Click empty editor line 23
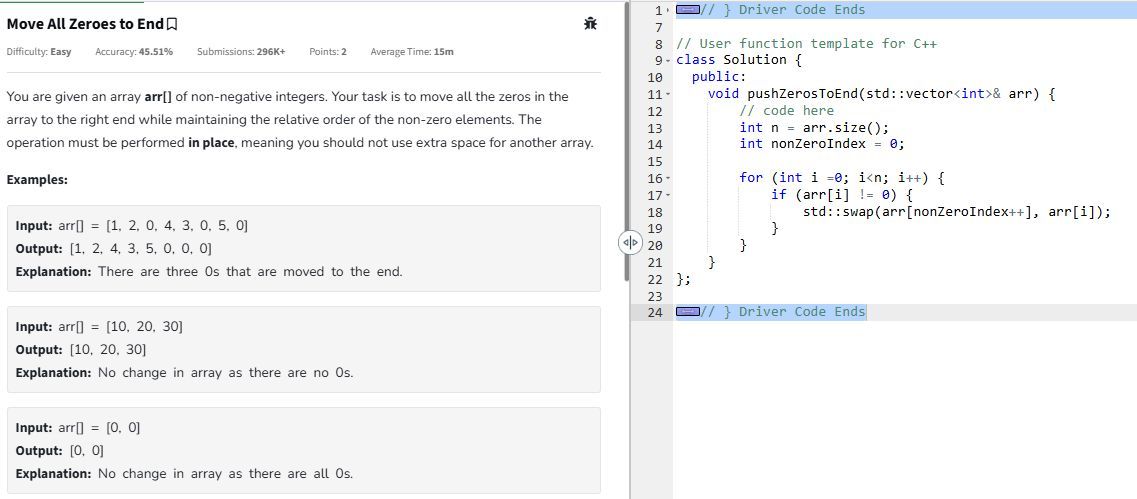Image resolution: width=1137 pixels, height=499 pixels. (x=905, y=296)
